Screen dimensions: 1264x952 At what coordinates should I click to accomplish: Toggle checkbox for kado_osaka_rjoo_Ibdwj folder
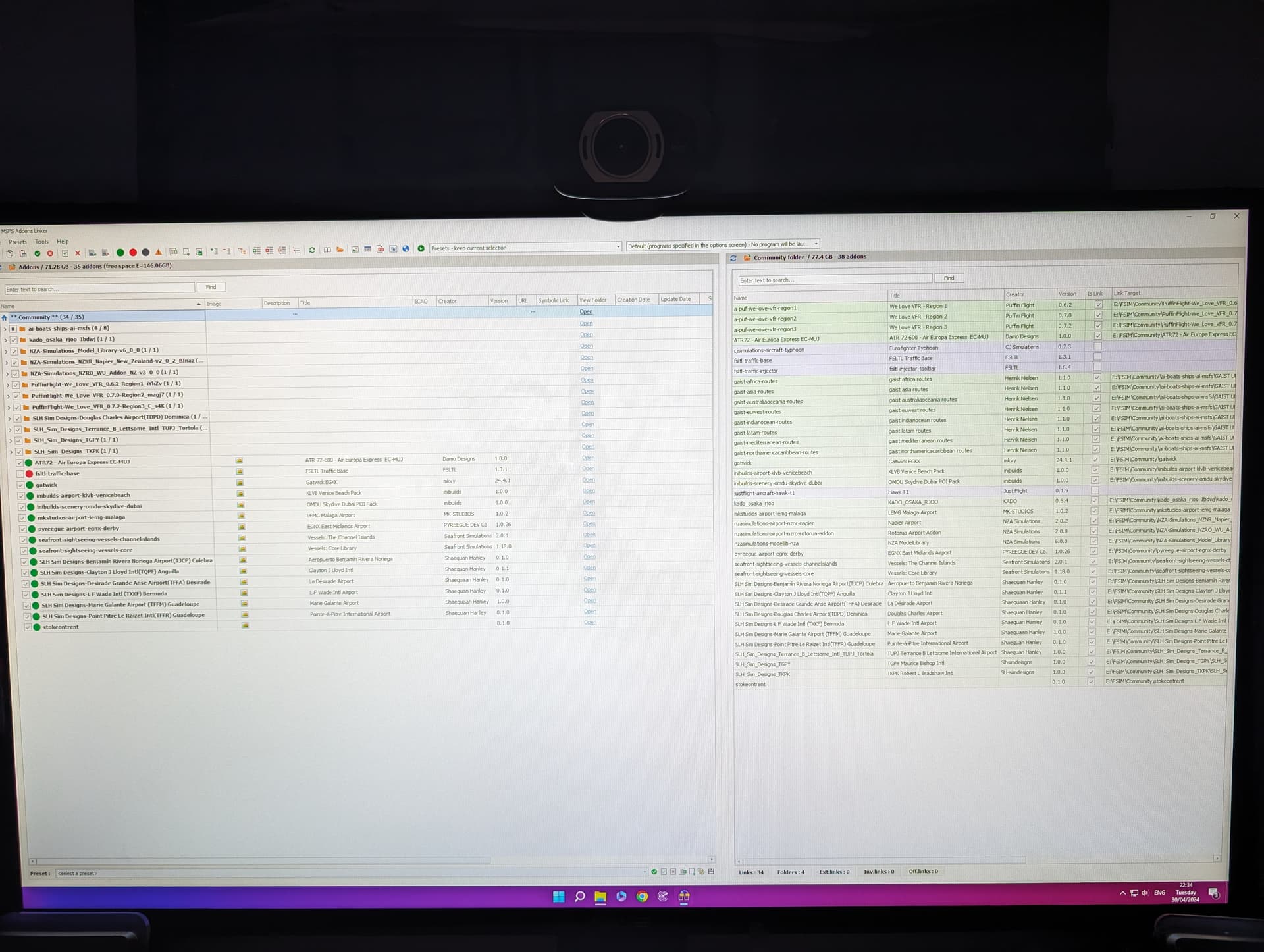point(13,340)
